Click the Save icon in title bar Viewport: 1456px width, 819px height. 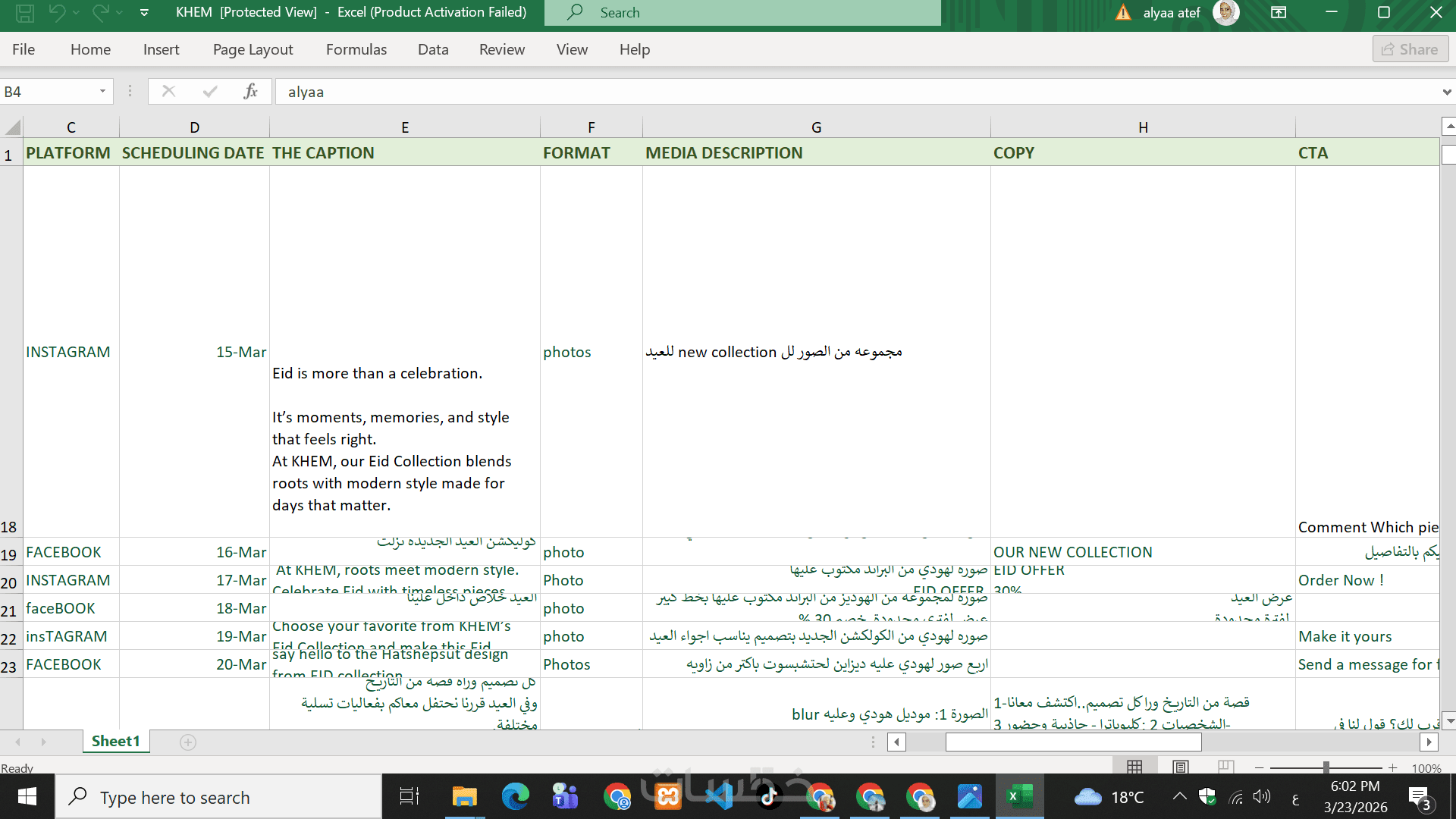25,12
